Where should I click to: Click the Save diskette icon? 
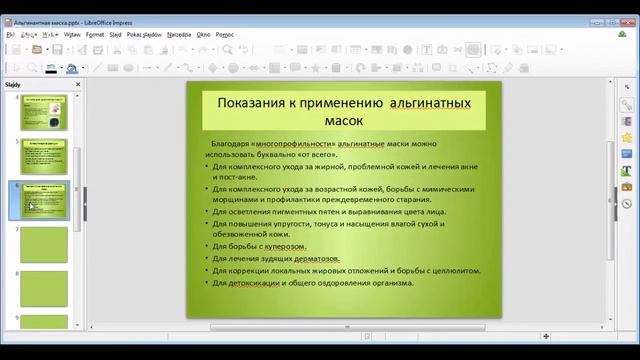[58, 50]
